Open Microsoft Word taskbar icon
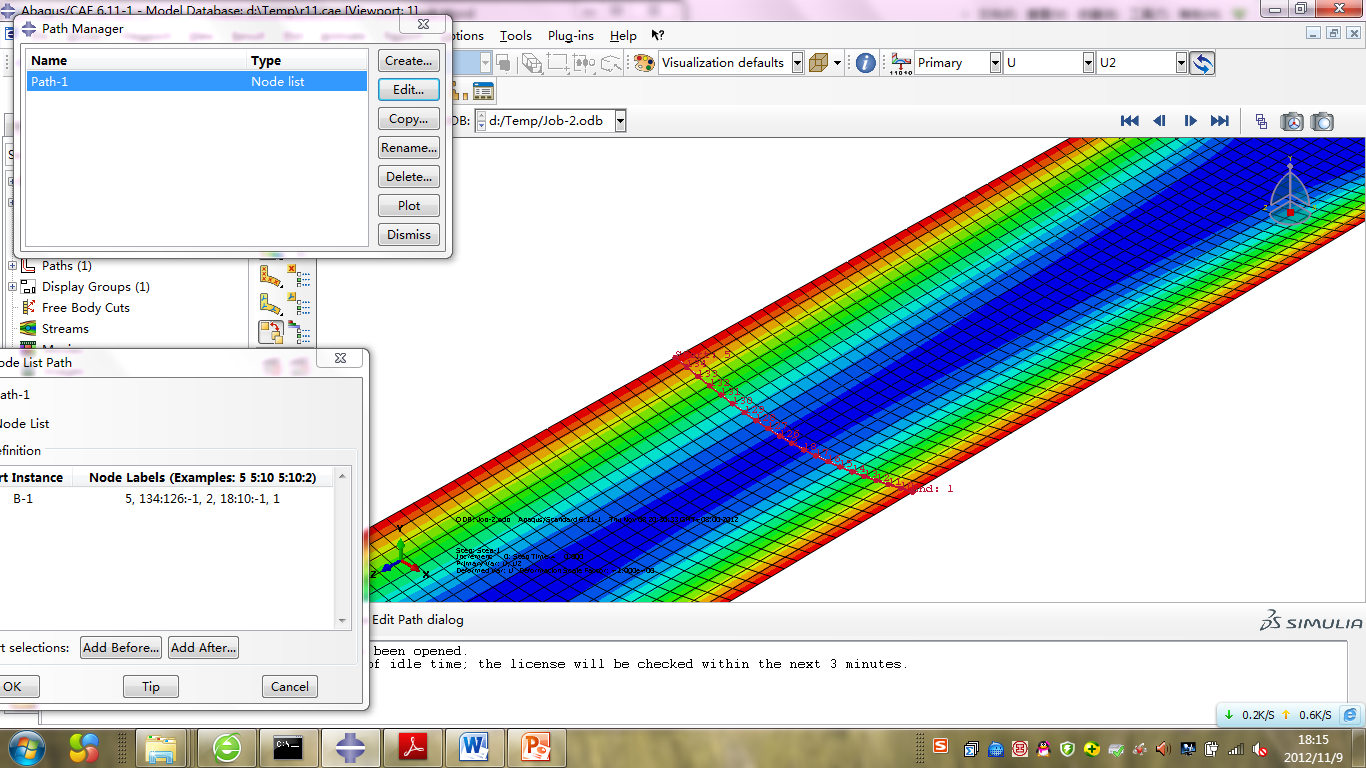The width and height of the screenshot is (1366, 768). click(475, 748)
